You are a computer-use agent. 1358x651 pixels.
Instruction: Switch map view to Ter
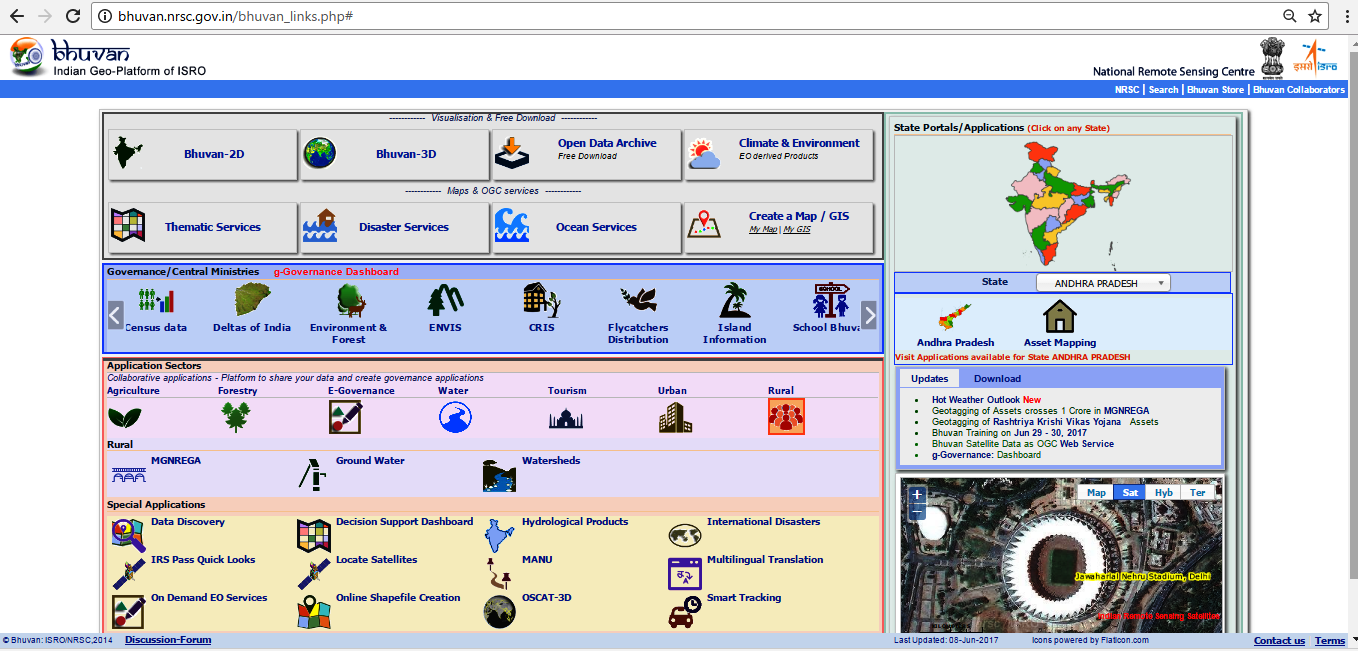tap(1198, 492)
